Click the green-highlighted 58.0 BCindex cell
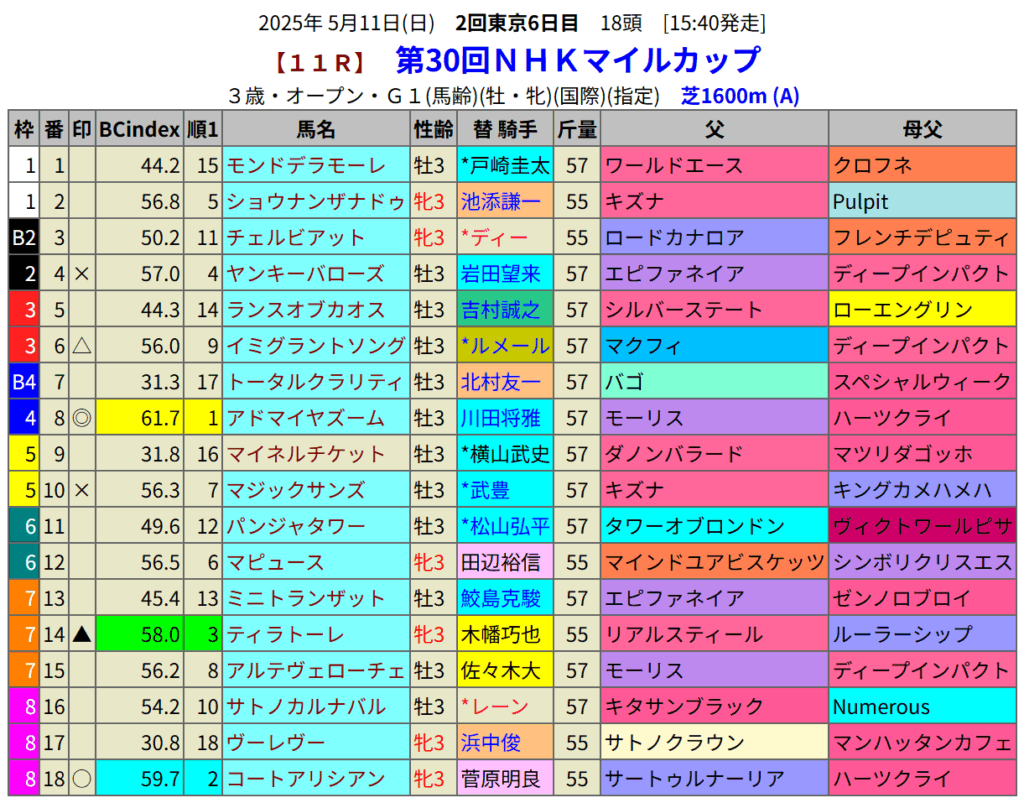Image resolution: width=1024 pixels, height=803 pixels. 140,634
